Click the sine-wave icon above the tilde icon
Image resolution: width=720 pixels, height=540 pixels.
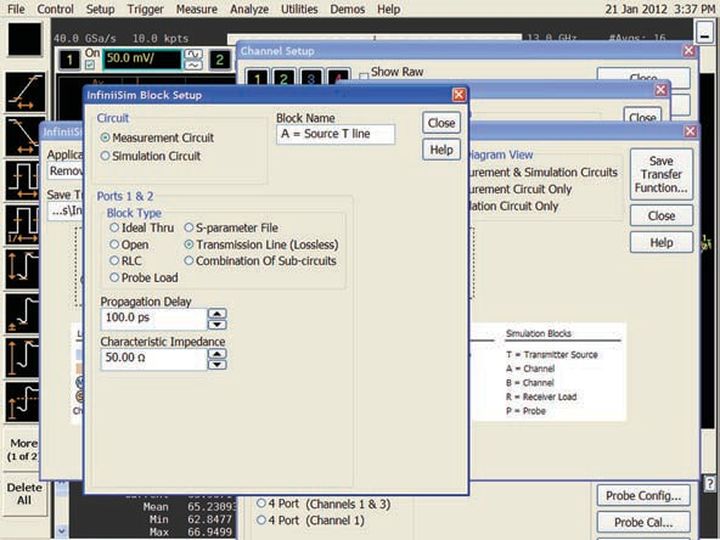tap(194, 54)
